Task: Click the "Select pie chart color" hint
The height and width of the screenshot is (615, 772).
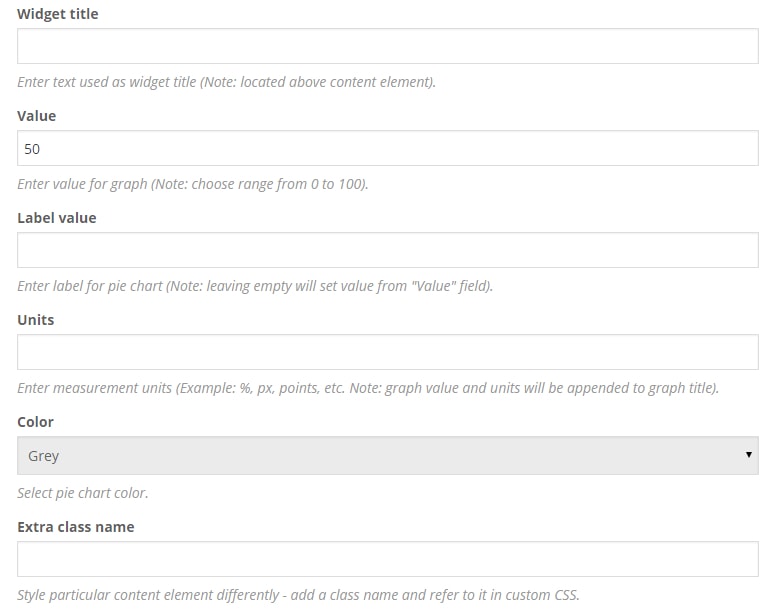Action: point(83,493)
